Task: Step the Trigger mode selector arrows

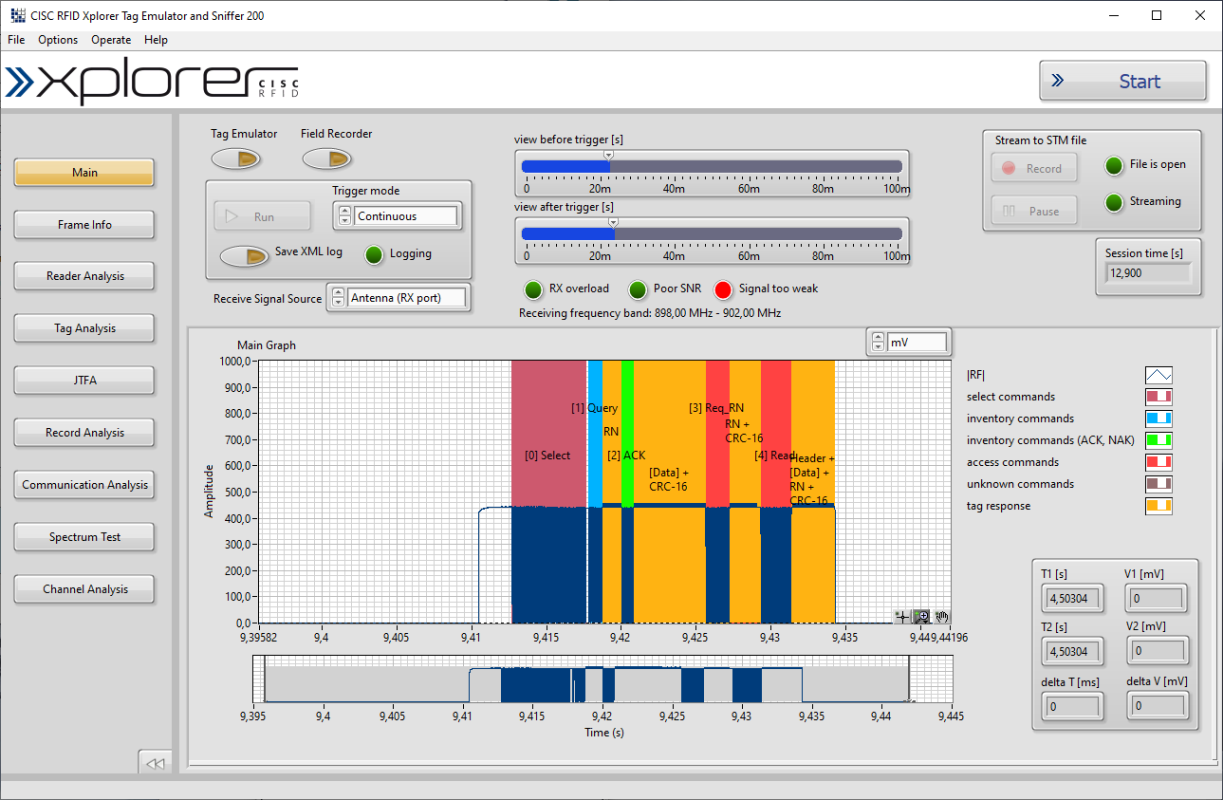Action: click(x=344, y=216)
